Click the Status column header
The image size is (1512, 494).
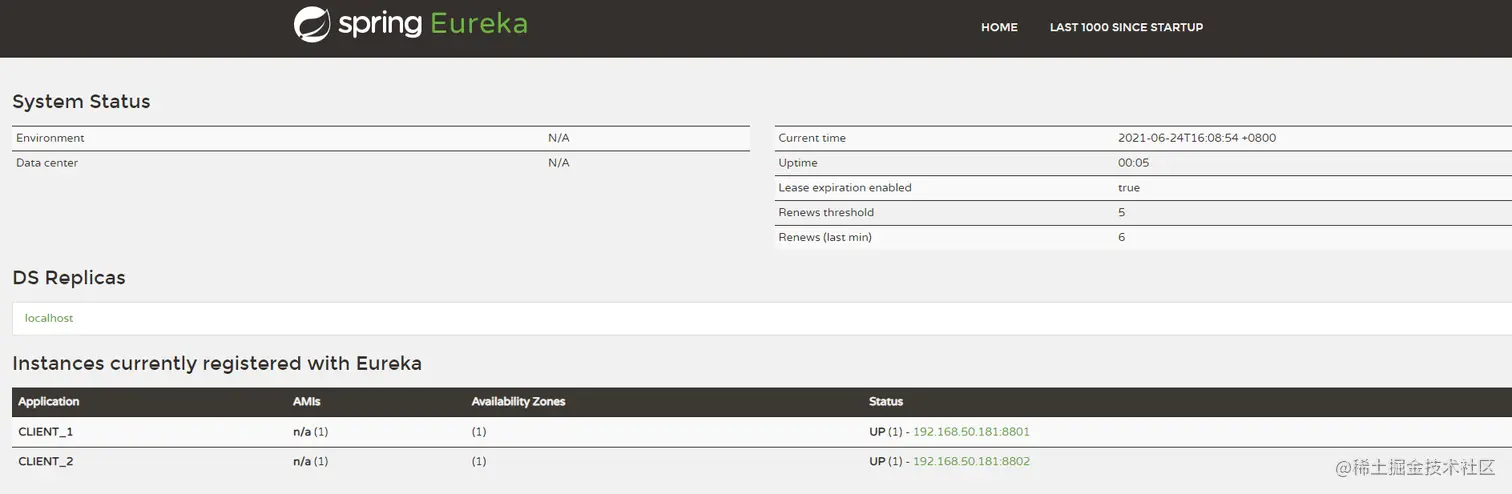pos(886,402)
